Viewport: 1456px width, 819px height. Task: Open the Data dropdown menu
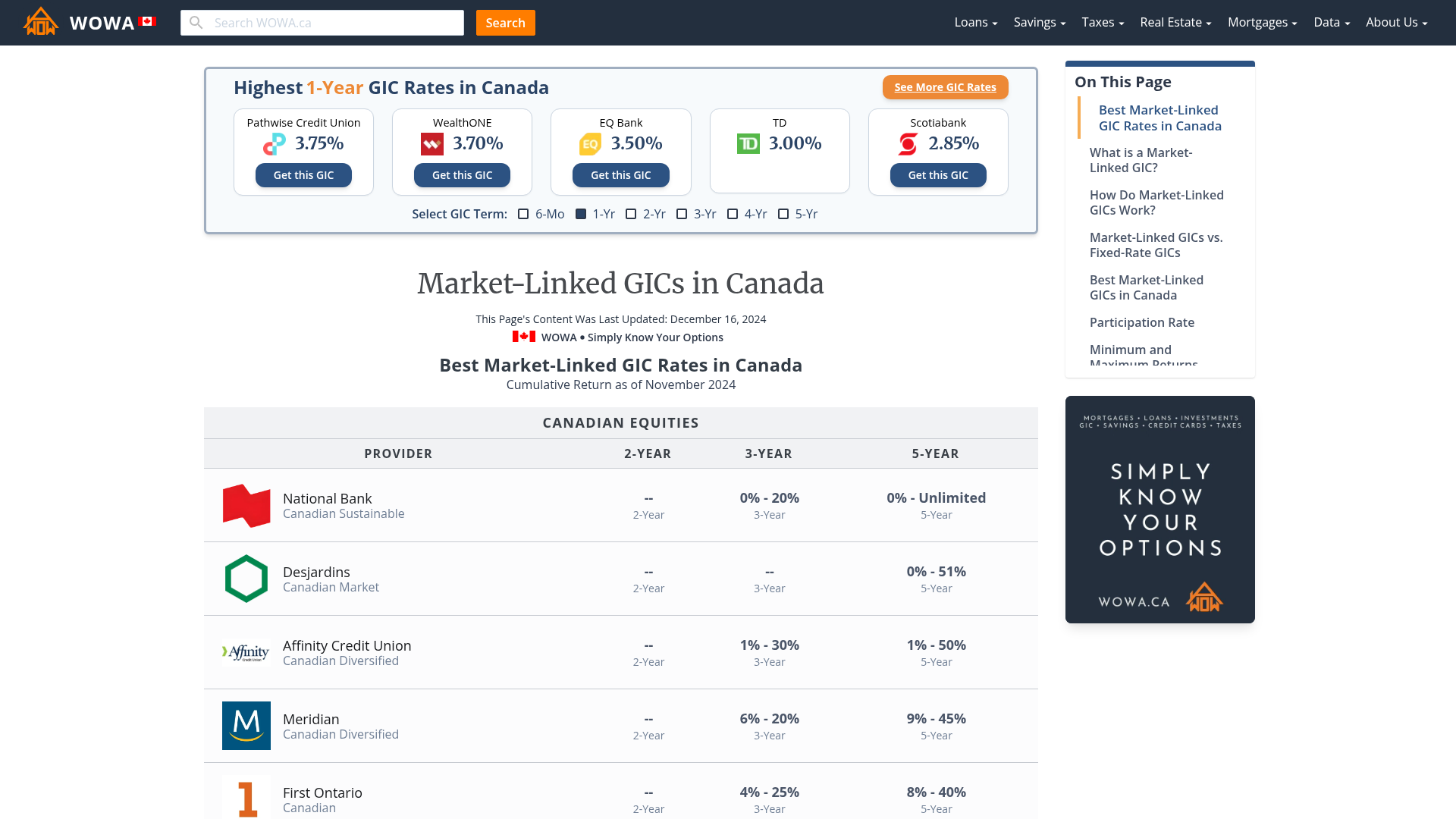point(1332,23)
